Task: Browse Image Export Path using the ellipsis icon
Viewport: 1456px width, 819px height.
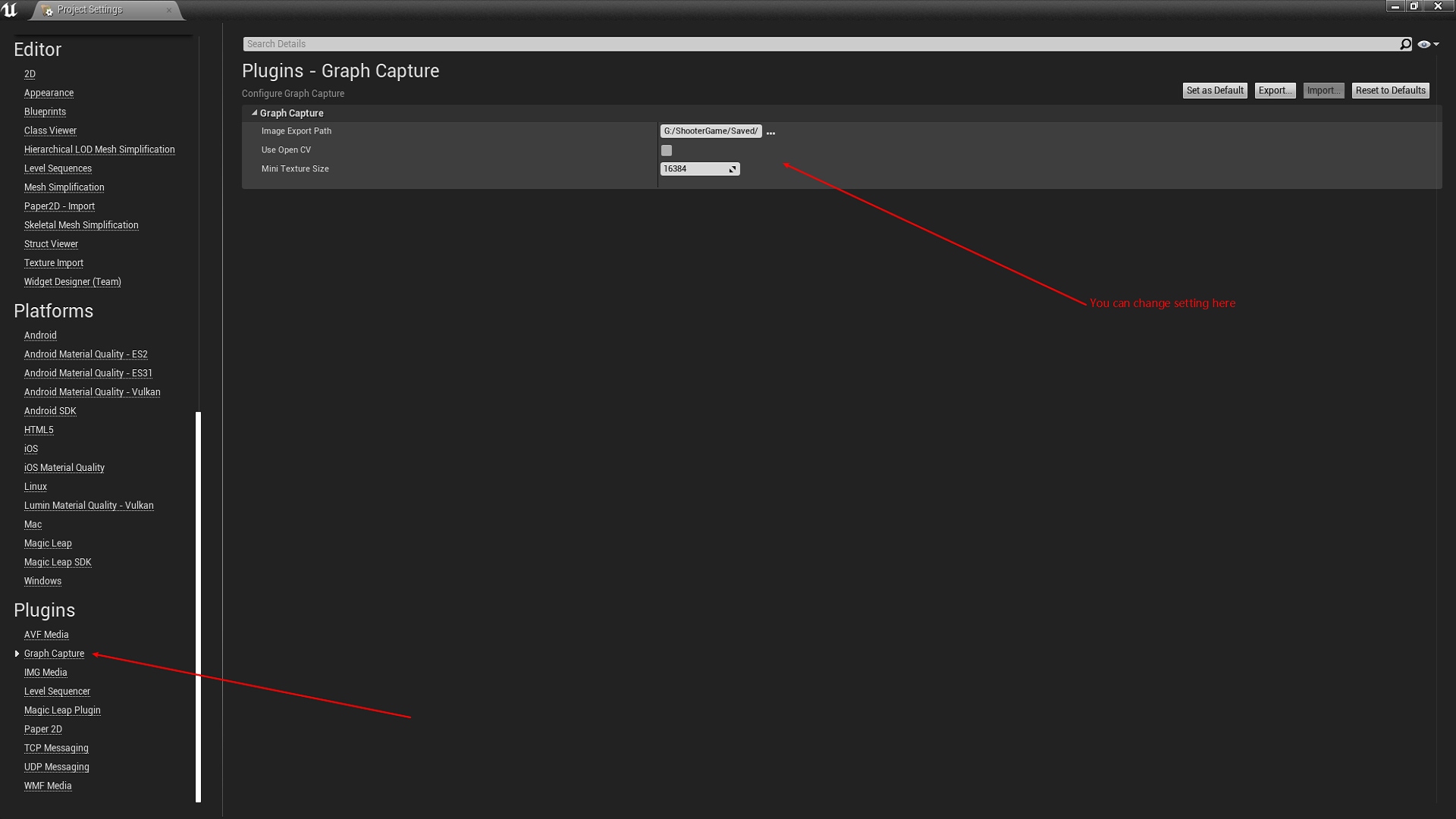Action: (771, 131)
